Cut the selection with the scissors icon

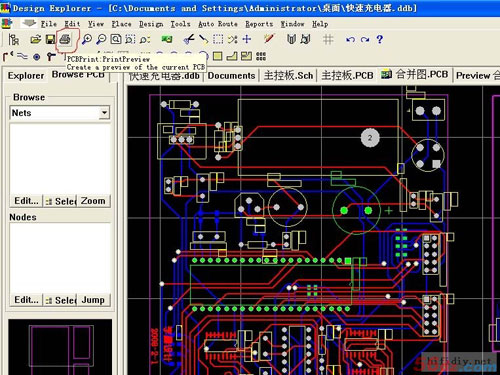pyautogui.click(x=189, y=39)
